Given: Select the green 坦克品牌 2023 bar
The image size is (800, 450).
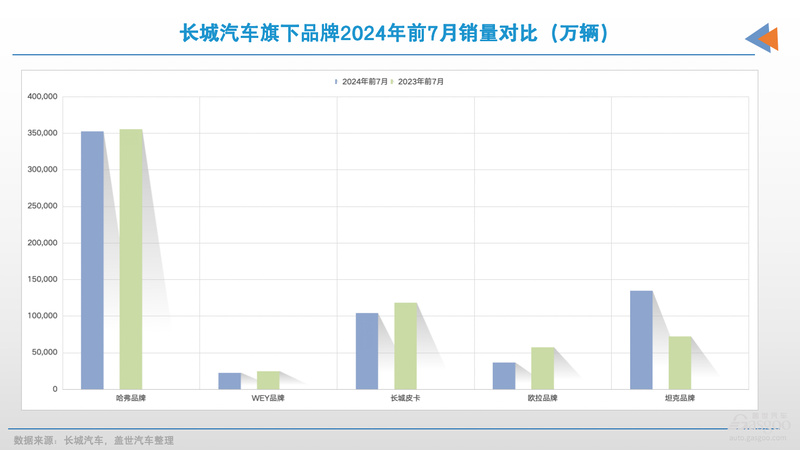Looking at the screenshot, I should (680, 363).
